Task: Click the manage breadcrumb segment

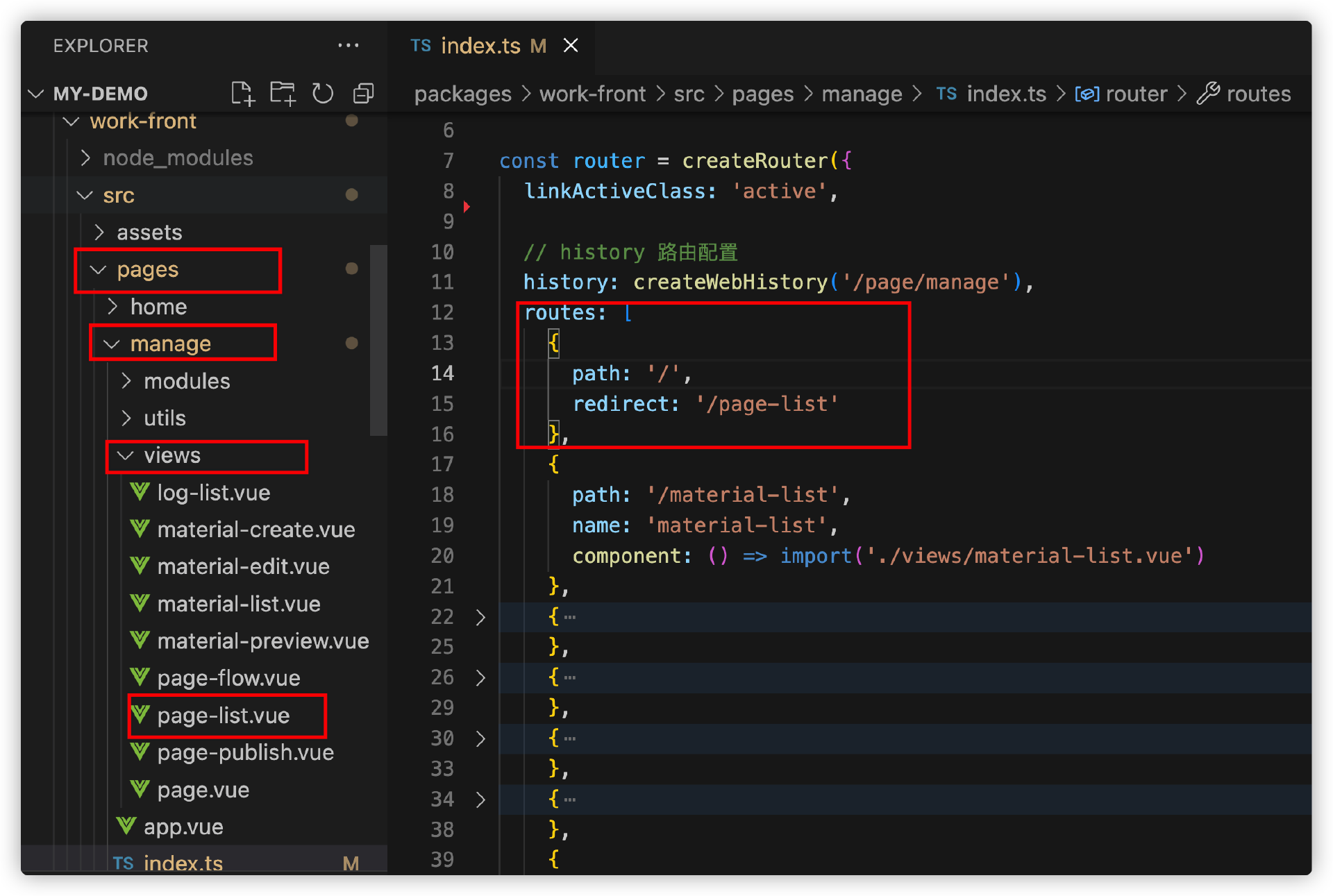Action: pyautogui.click(x=862, y=94)
